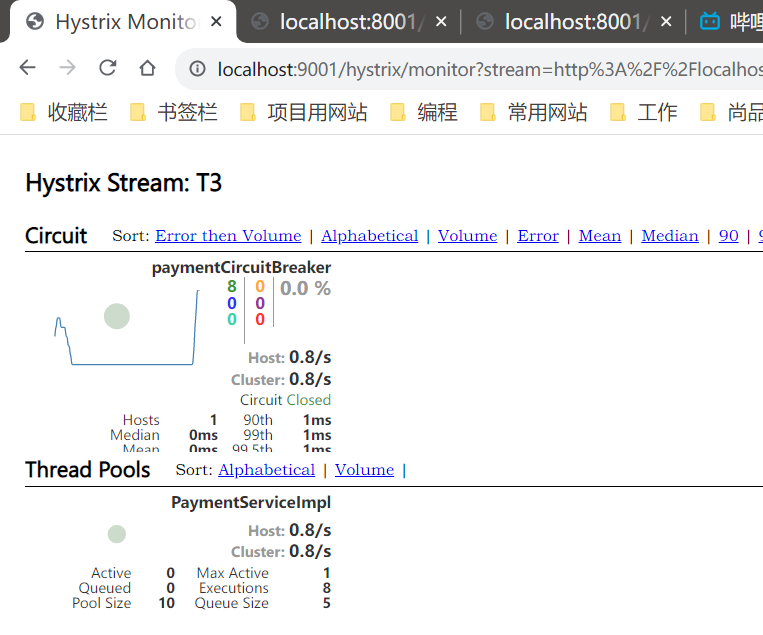Viewport: 763px width, 635px height.
Task: Sort circuits by Error
Action: pos(538,236)
